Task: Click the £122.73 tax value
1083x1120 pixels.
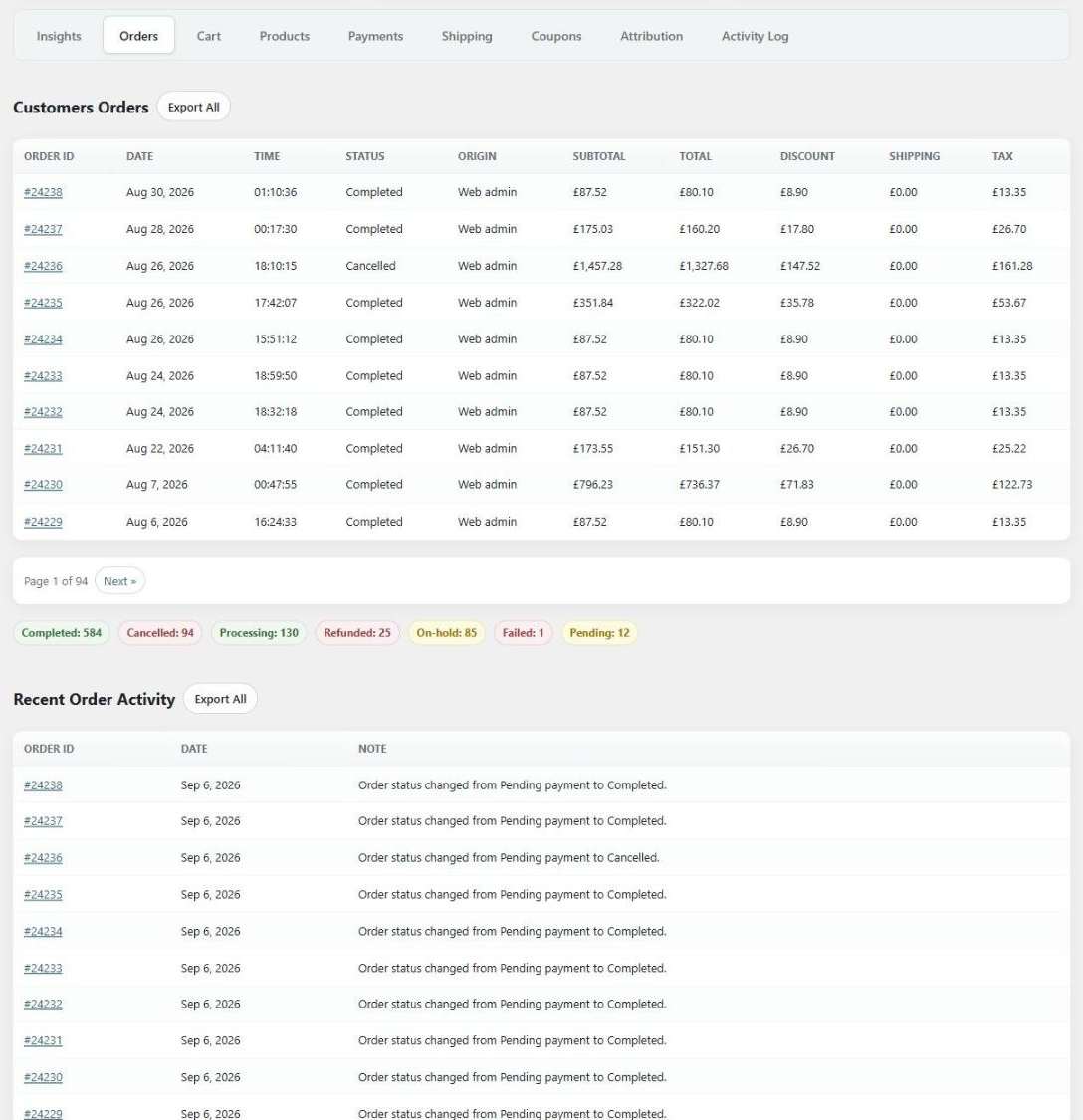Action: [x=1012, y=484]
